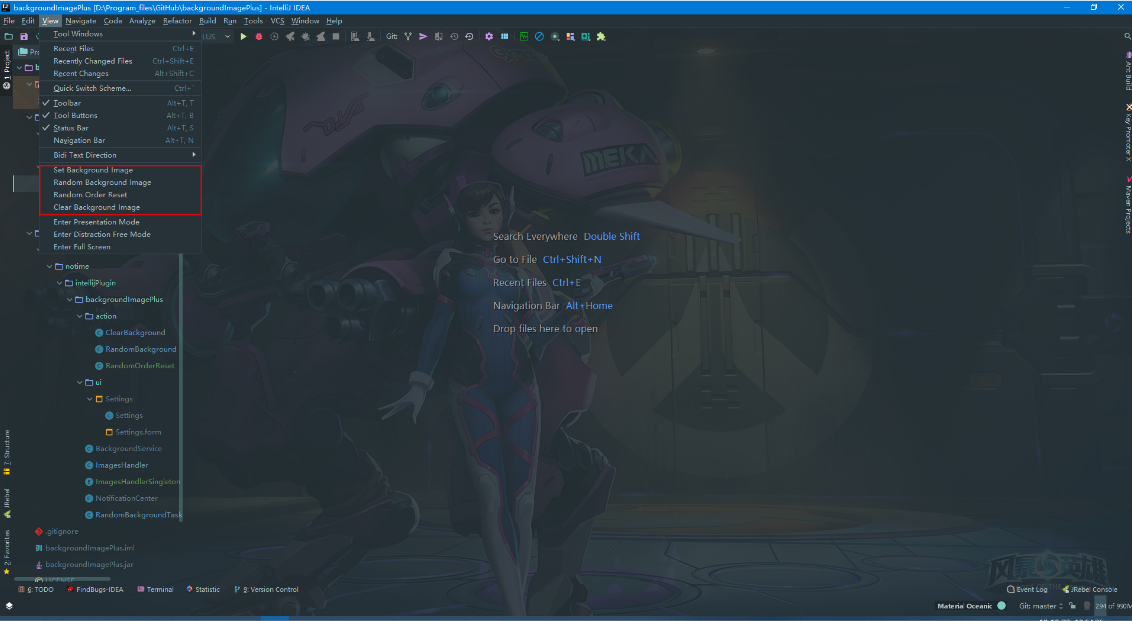
Task: Click the search magnifier icon top right
Action: pyautogui.click(x=1127, y=36)
